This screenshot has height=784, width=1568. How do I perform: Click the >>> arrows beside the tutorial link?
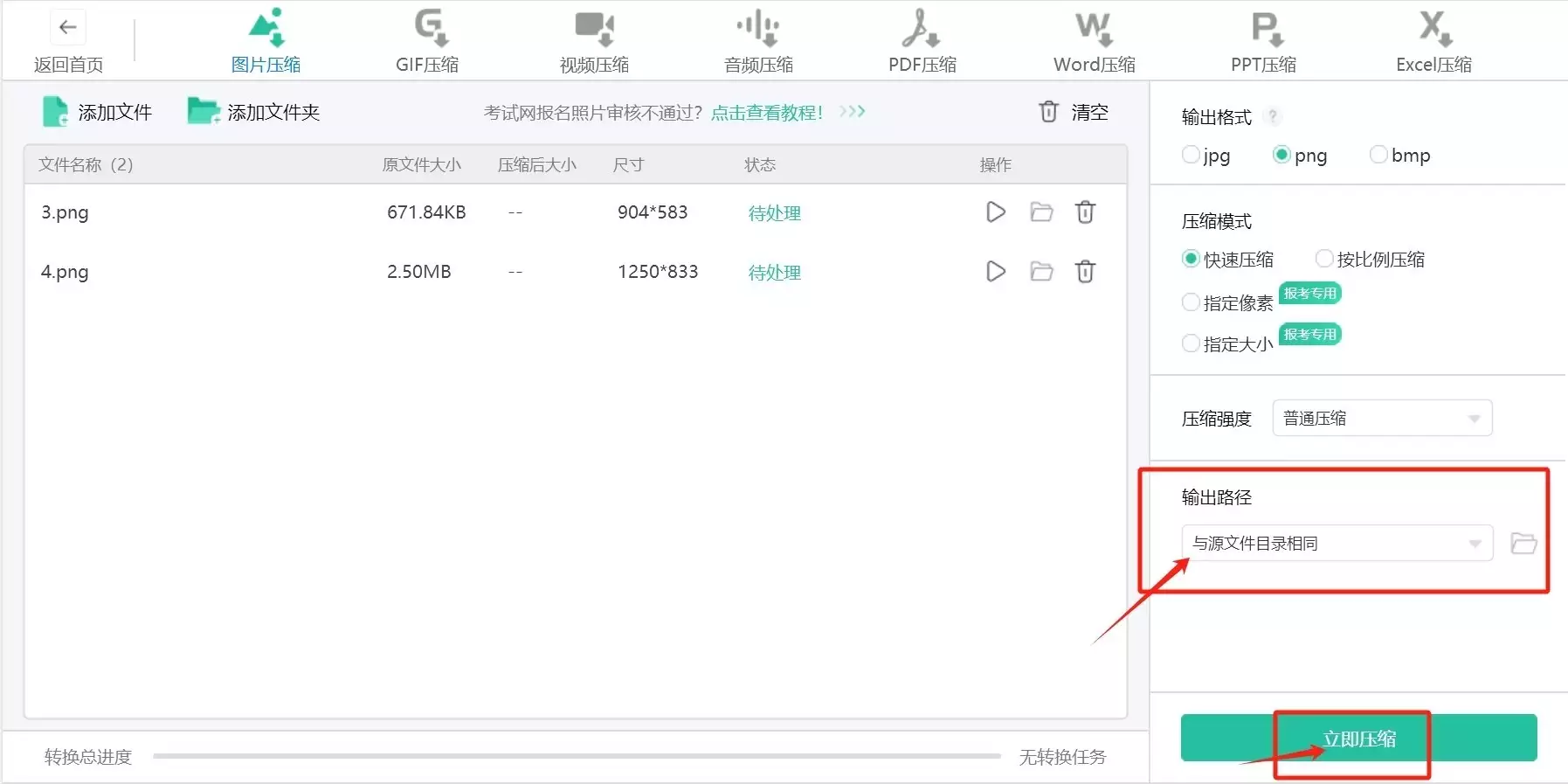[852, 111]
